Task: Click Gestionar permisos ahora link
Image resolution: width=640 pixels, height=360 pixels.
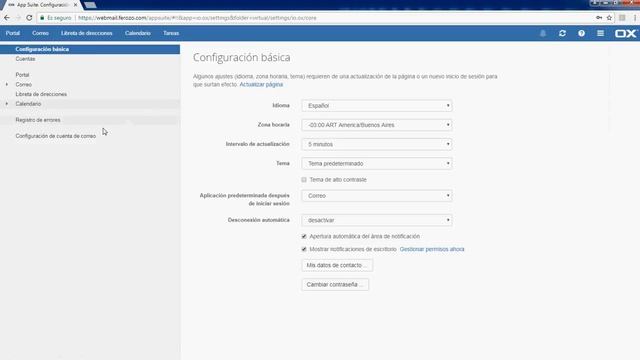Action: 432,249
